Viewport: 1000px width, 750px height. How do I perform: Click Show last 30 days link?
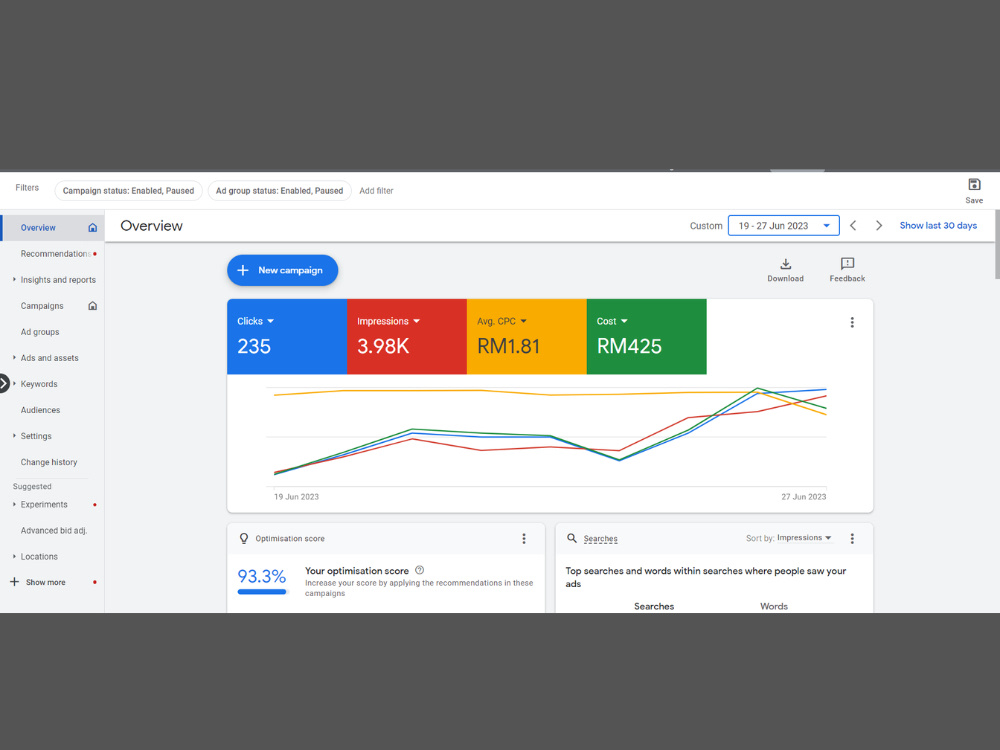click(938, 226)
